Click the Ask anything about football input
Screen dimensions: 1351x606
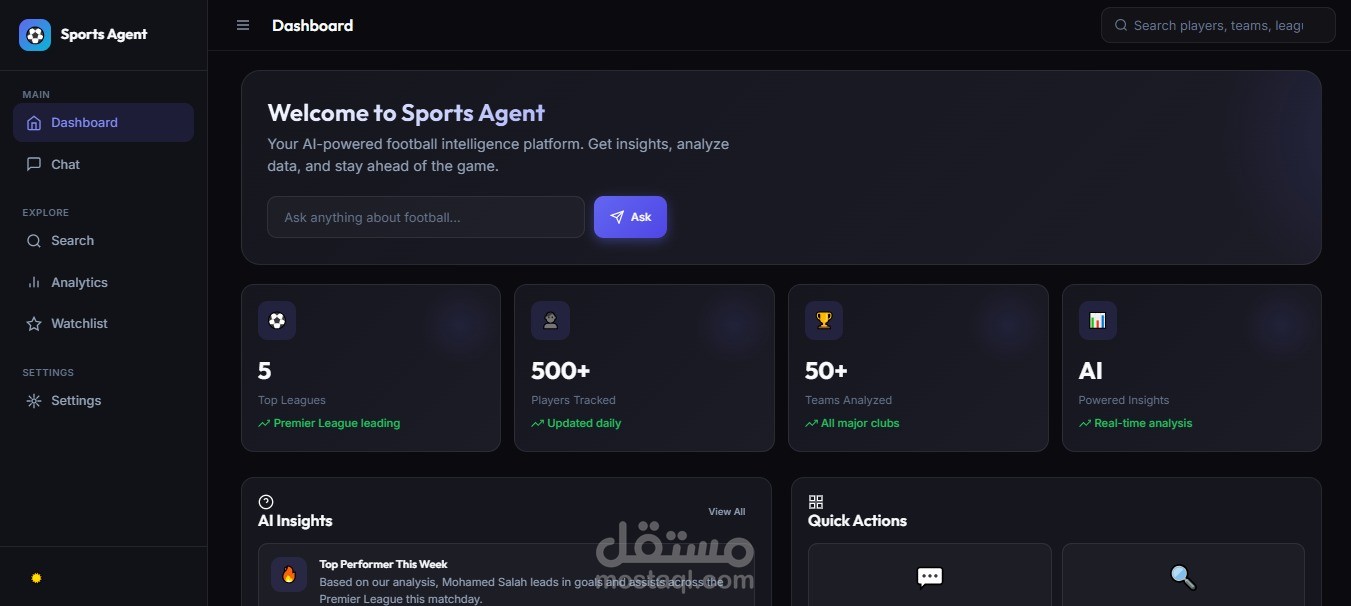click(426, 217)
